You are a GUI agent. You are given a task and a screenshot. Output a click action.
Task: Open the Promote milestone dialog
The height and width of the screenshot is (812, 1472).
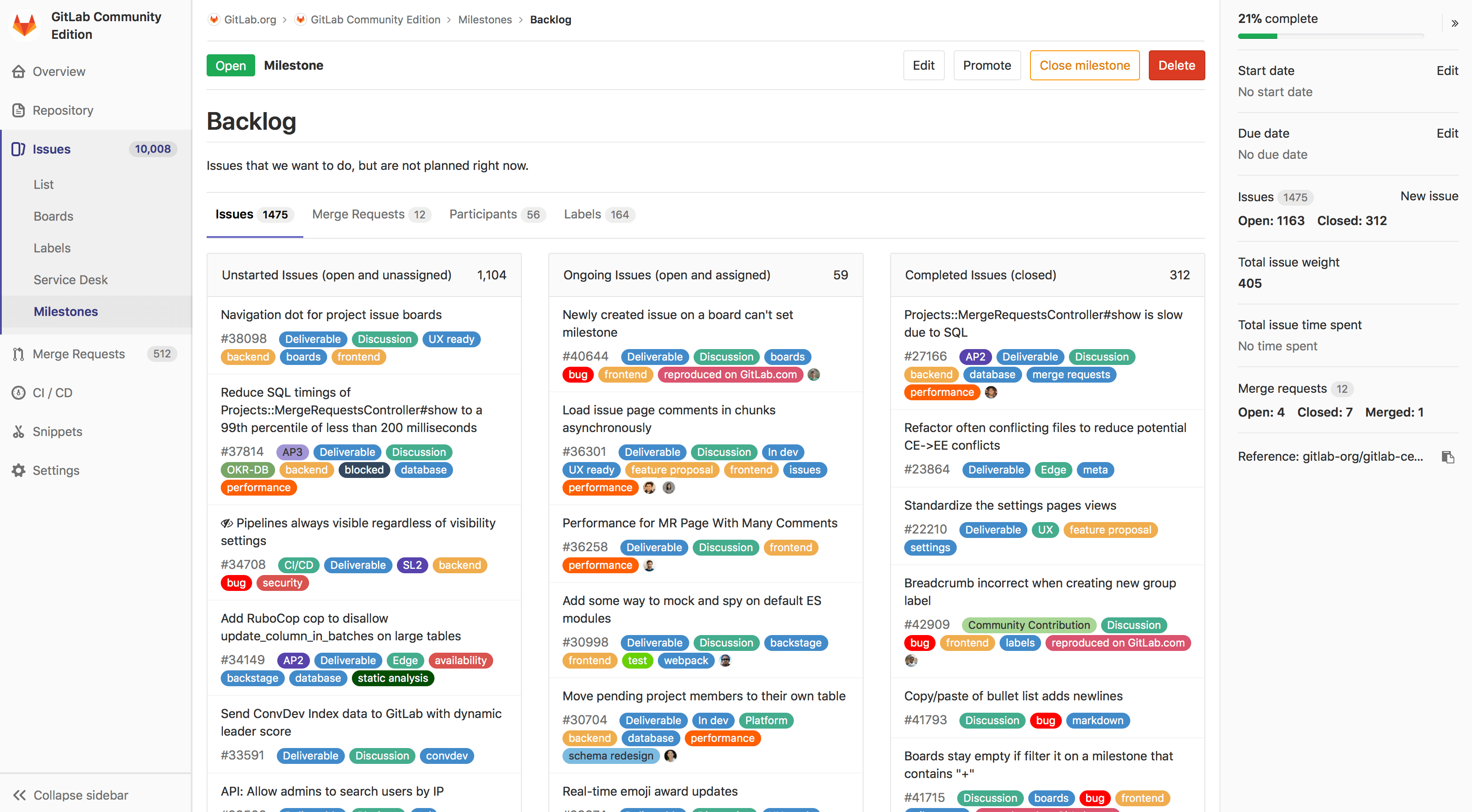point(986,65)
